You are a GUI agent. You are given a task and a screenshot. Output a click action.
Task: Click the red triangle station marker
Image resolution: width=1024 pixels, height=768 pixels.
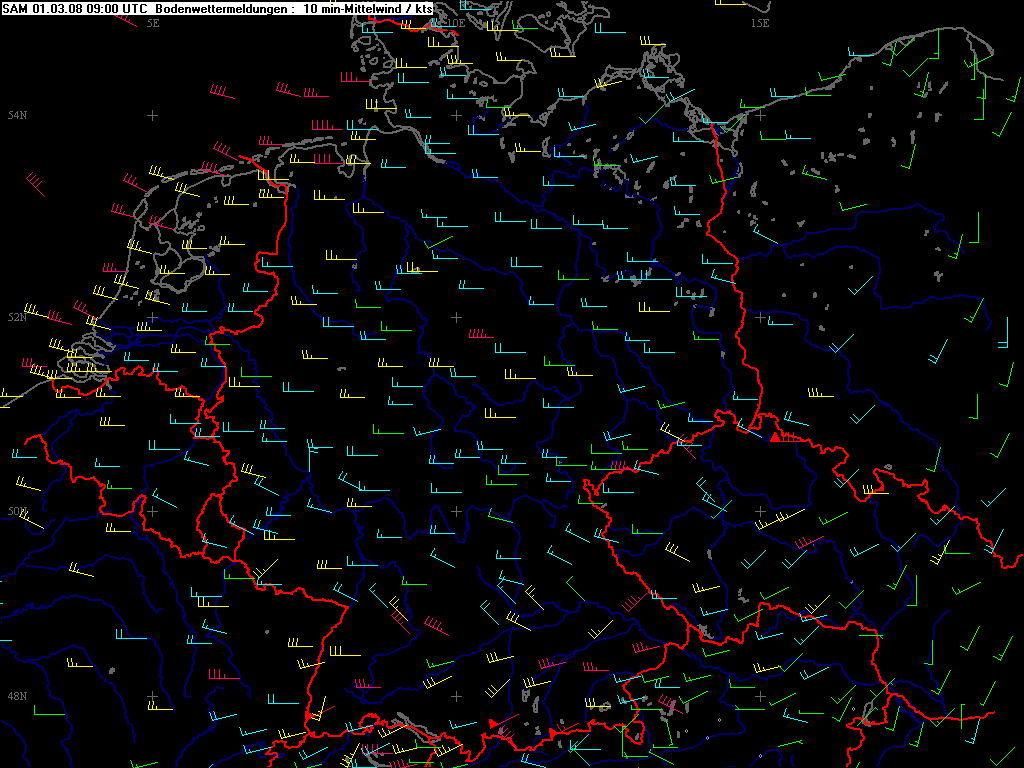pyautogui.click(x=775, y=435)
